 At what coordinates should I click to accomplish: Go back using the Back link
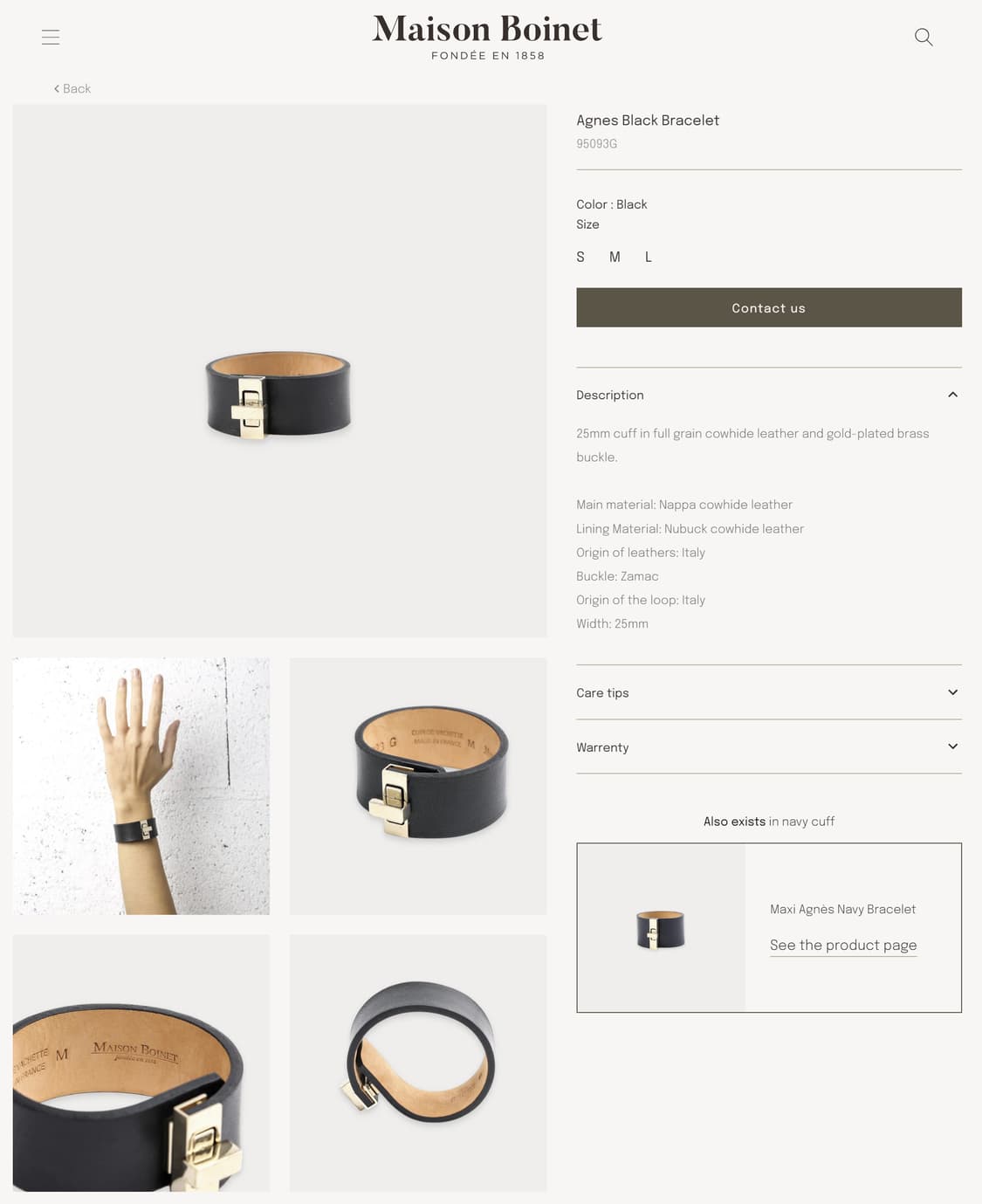[x=72, y=88]
